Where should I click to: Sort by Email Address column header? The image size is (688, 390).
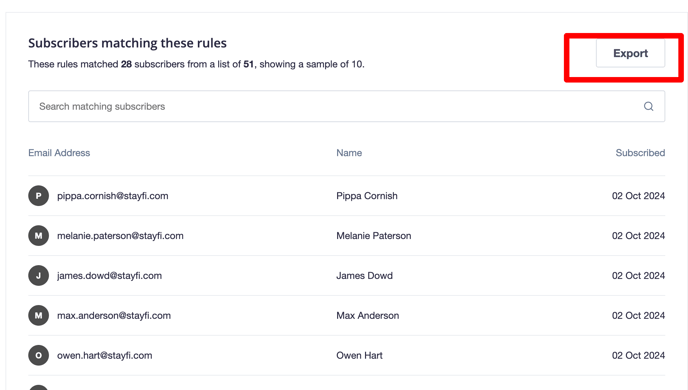click(x=59, y=153)
